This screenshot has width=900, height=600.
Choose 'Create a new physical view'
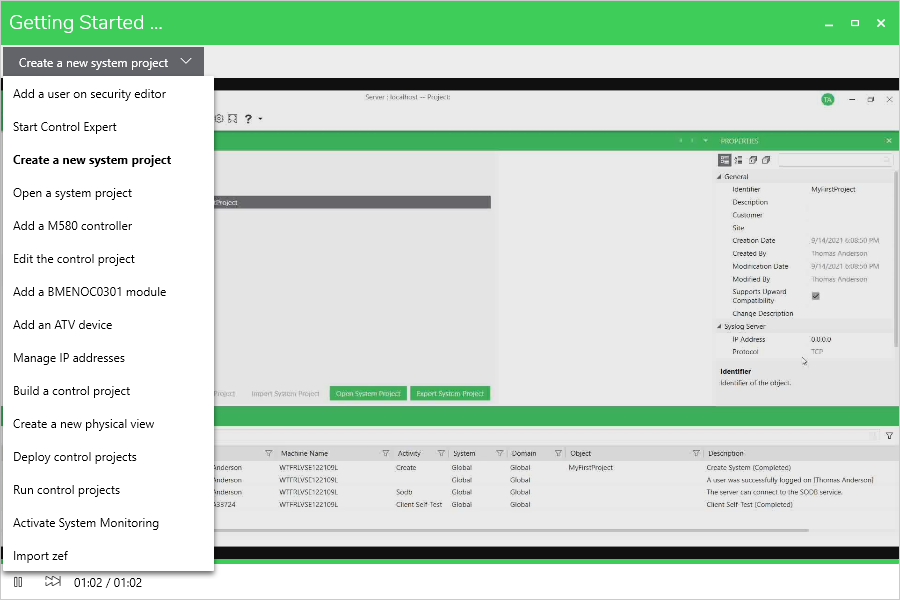click(x=84, y=424)
